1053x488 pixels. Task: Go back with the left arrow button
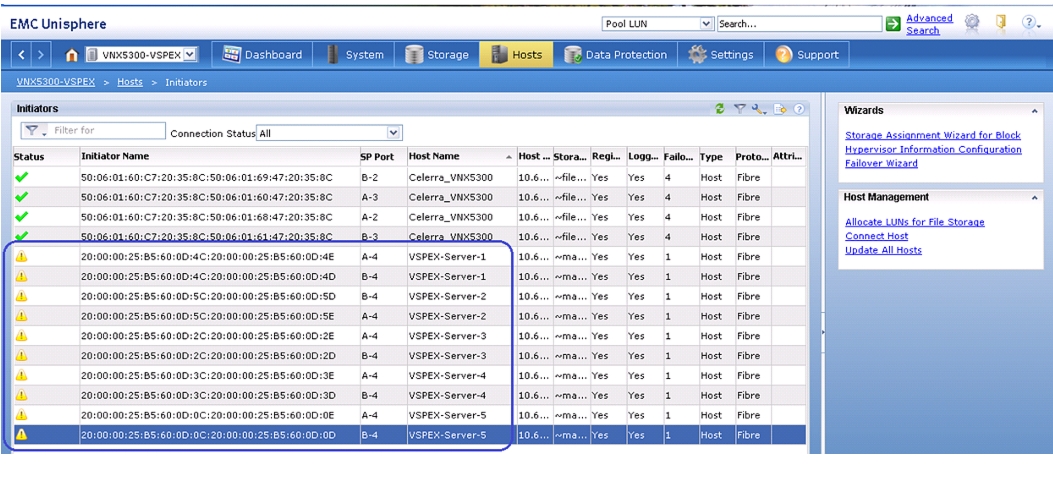click(22, 55)
